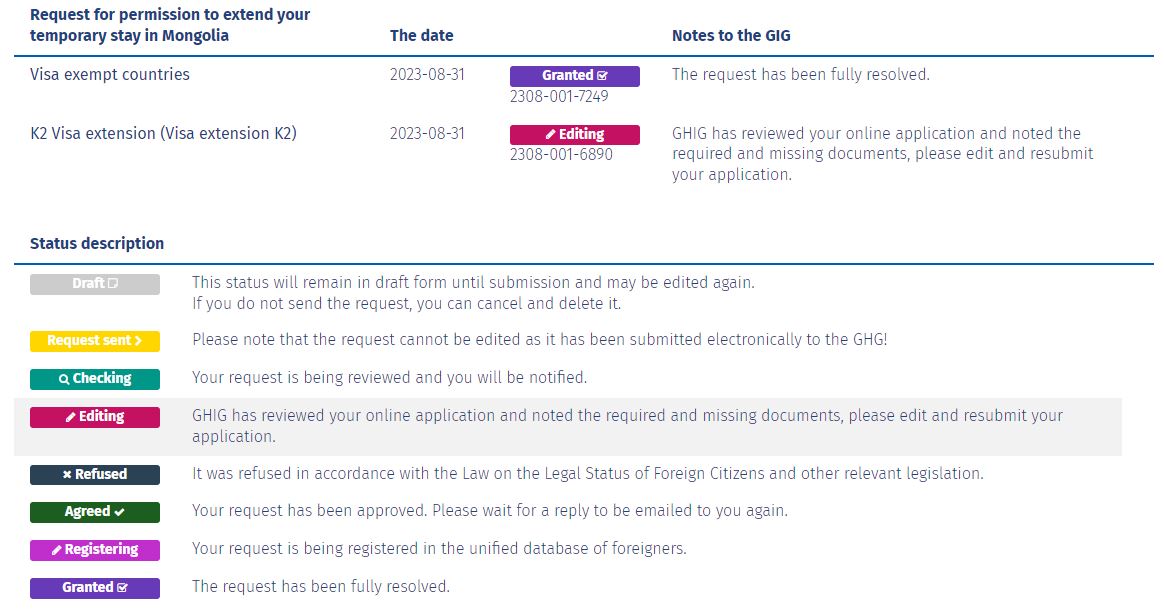Click date 2023-08-31 of the K2 Visa extension row
Image resolution: width=1165 pixels, height=609 pixels.
(427, 134)
